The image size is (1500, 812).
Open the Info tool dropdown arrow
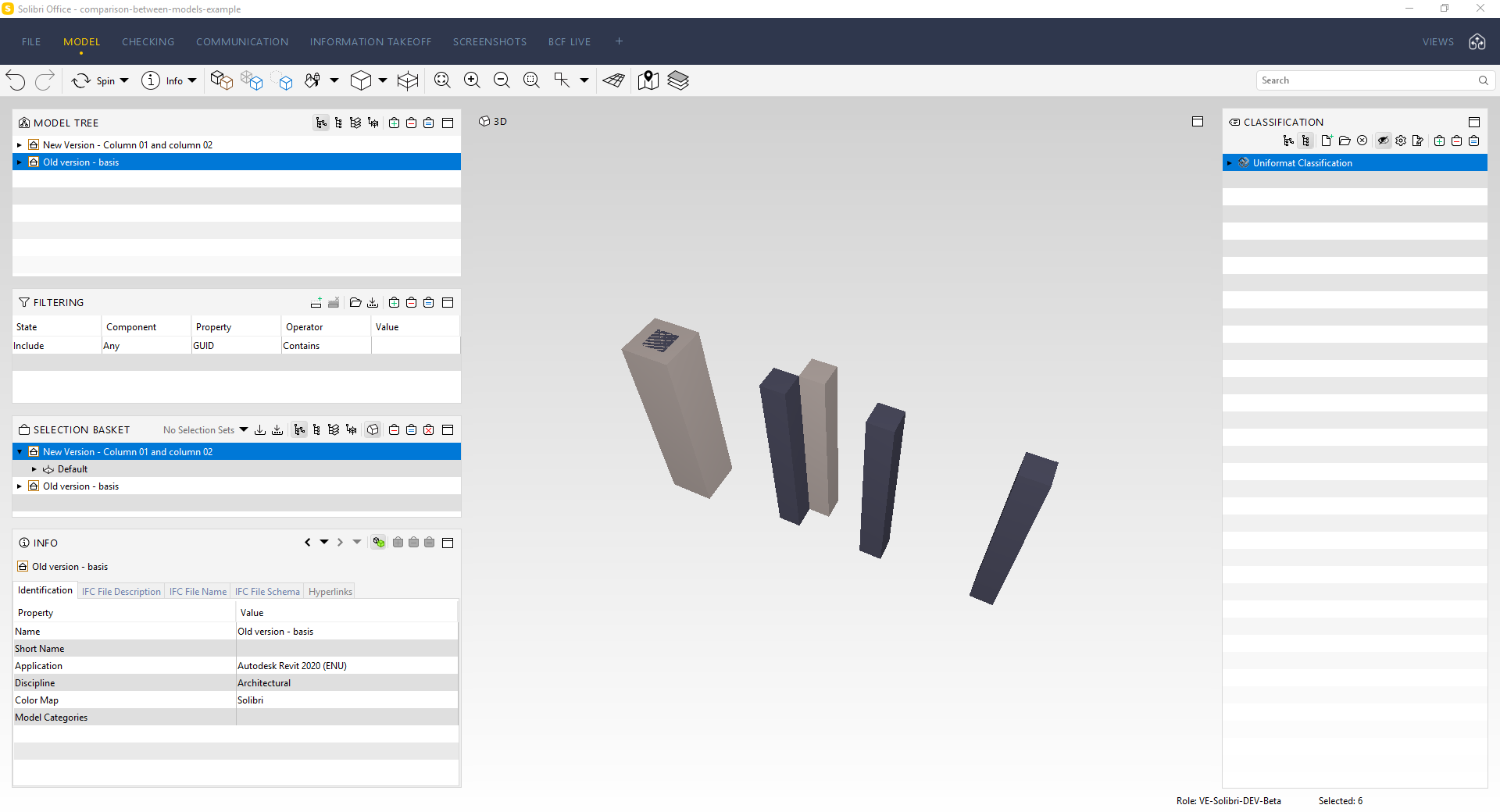pos(192,80)
